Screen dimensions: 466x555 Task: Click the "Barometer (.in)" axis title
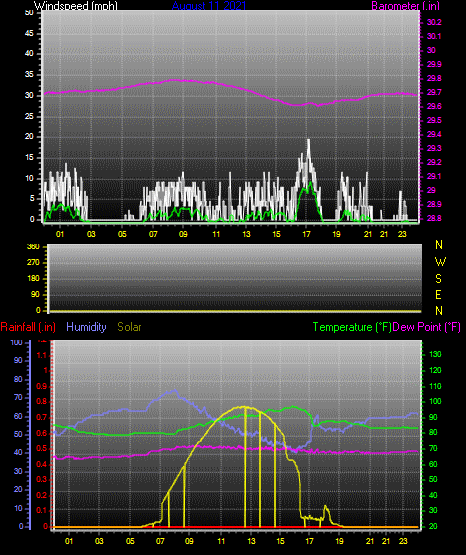405,6
